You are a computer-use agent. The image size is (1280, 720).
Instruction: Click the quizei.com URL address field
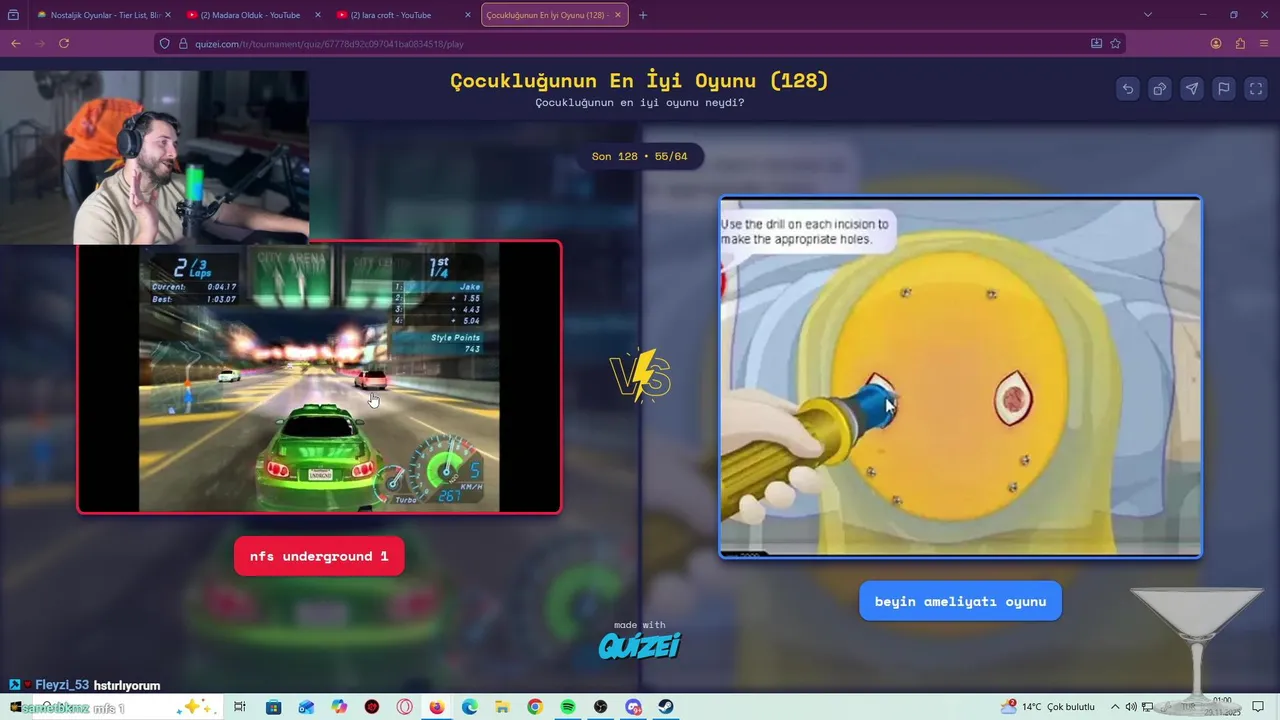click(x=640, y=44)
